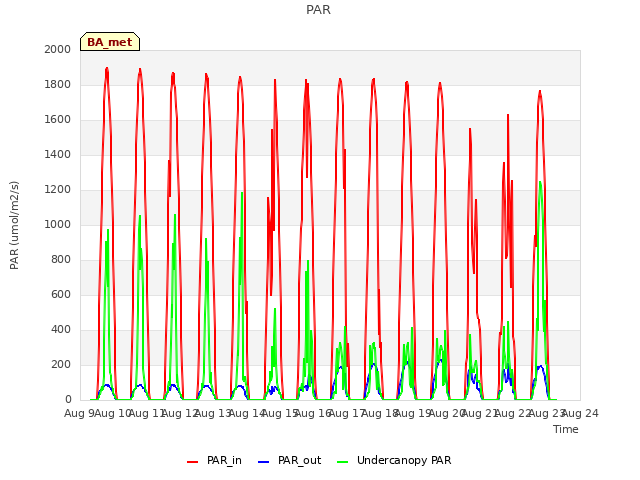Click the y-axis label PAR (umol/m2/s)
This screenshot has height=480, width=640.
tap(14, 225)
